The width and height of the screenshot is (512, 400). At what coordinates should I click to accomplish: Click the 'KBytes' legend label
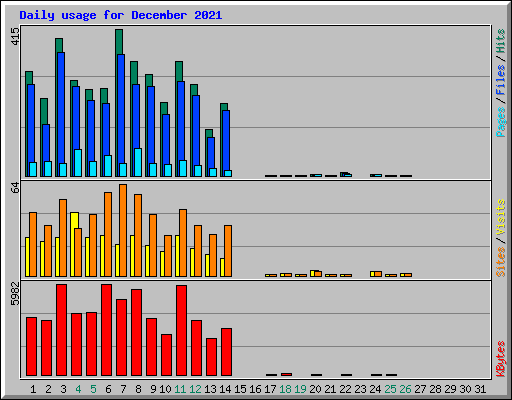coord(500,359)
